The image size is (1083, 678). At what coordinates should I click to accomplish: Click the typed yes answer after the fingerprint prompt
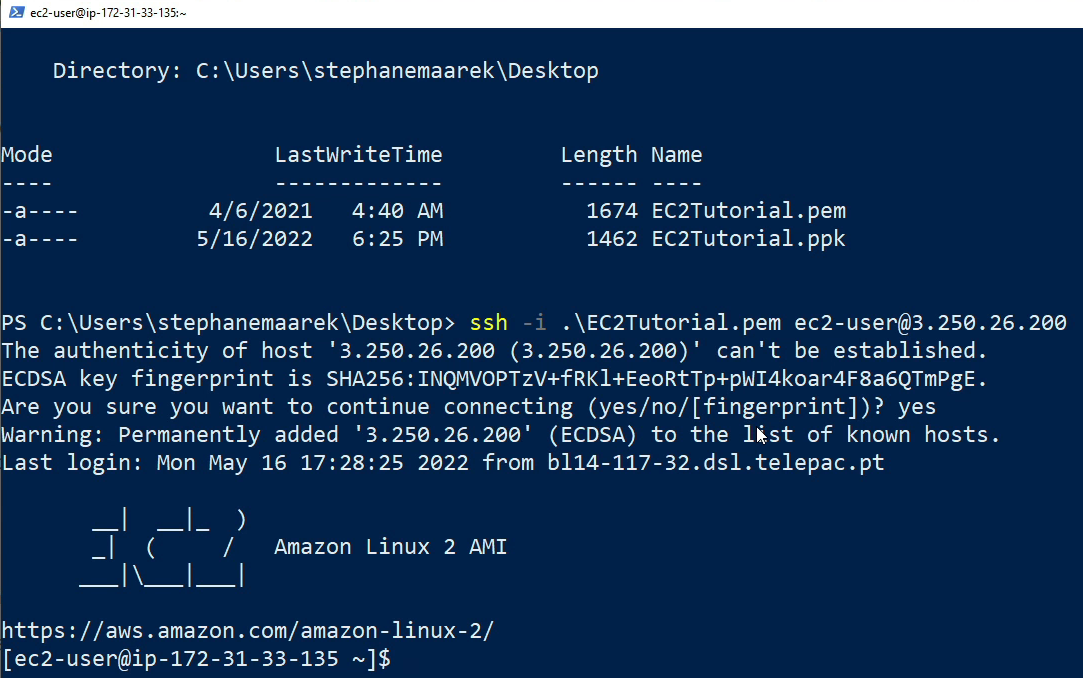[x=918, y=407]
